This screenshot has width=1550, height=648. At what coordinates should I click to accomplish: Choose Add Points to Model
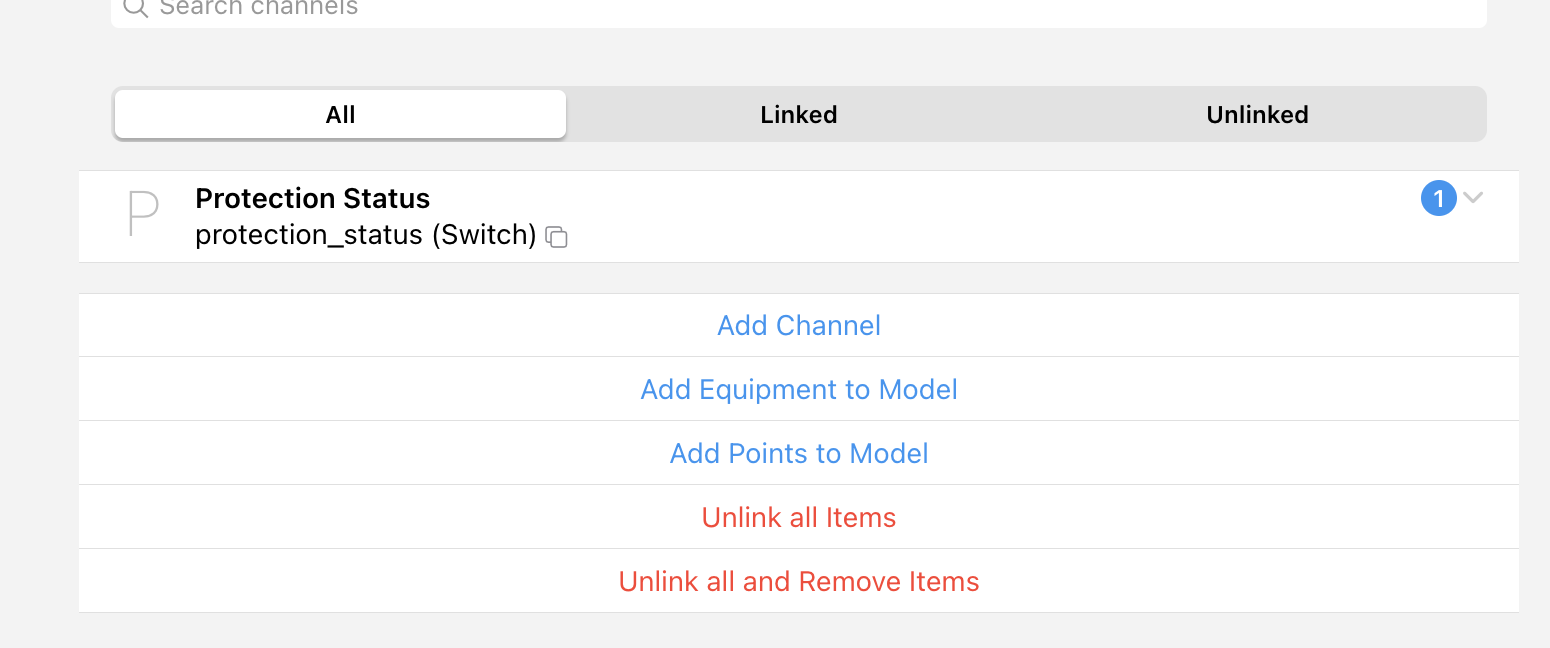799,454
